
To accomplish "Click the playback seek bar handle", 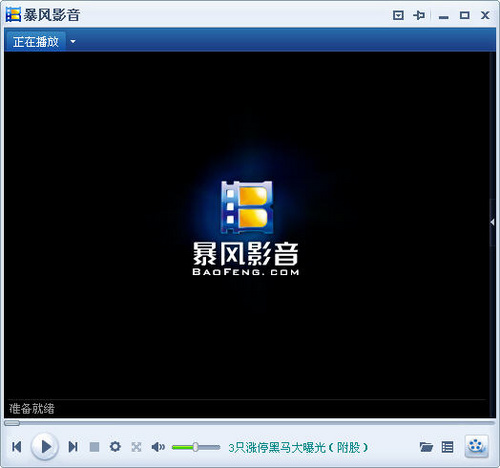I will 12,423.
